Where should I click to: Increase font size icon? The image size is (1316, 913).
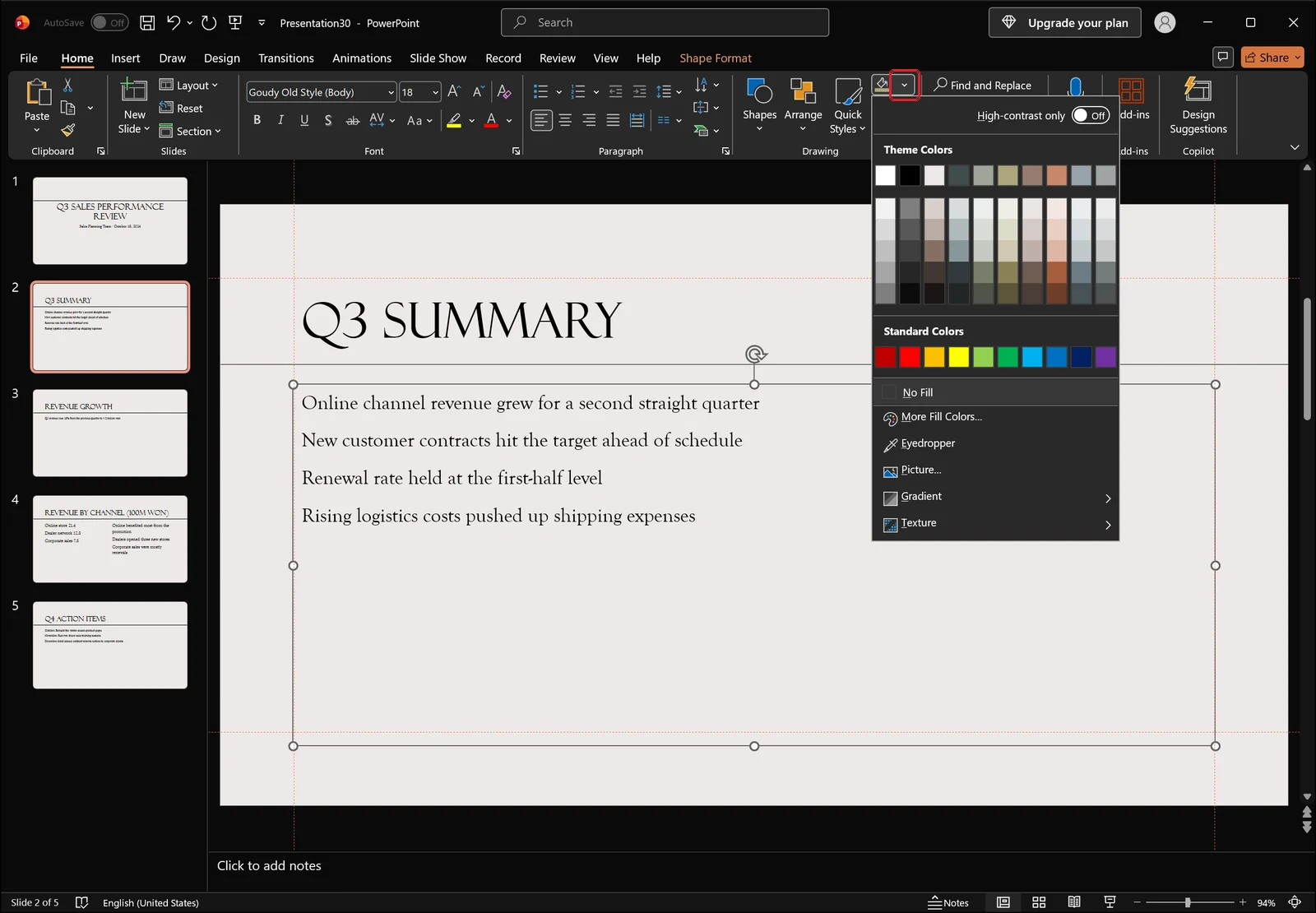click(x=453, y=92)
